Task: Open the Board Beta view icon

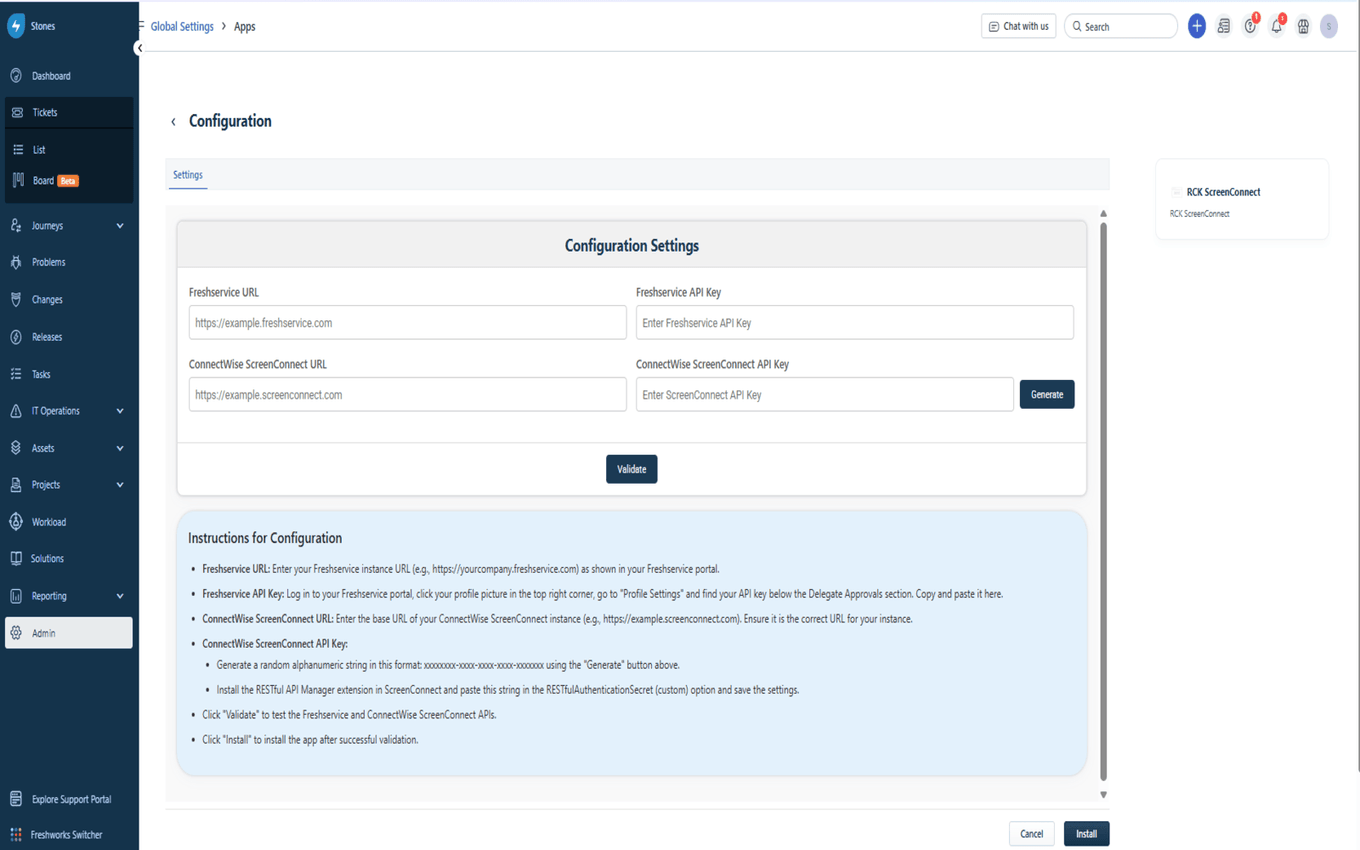Action: click(18, 181)
